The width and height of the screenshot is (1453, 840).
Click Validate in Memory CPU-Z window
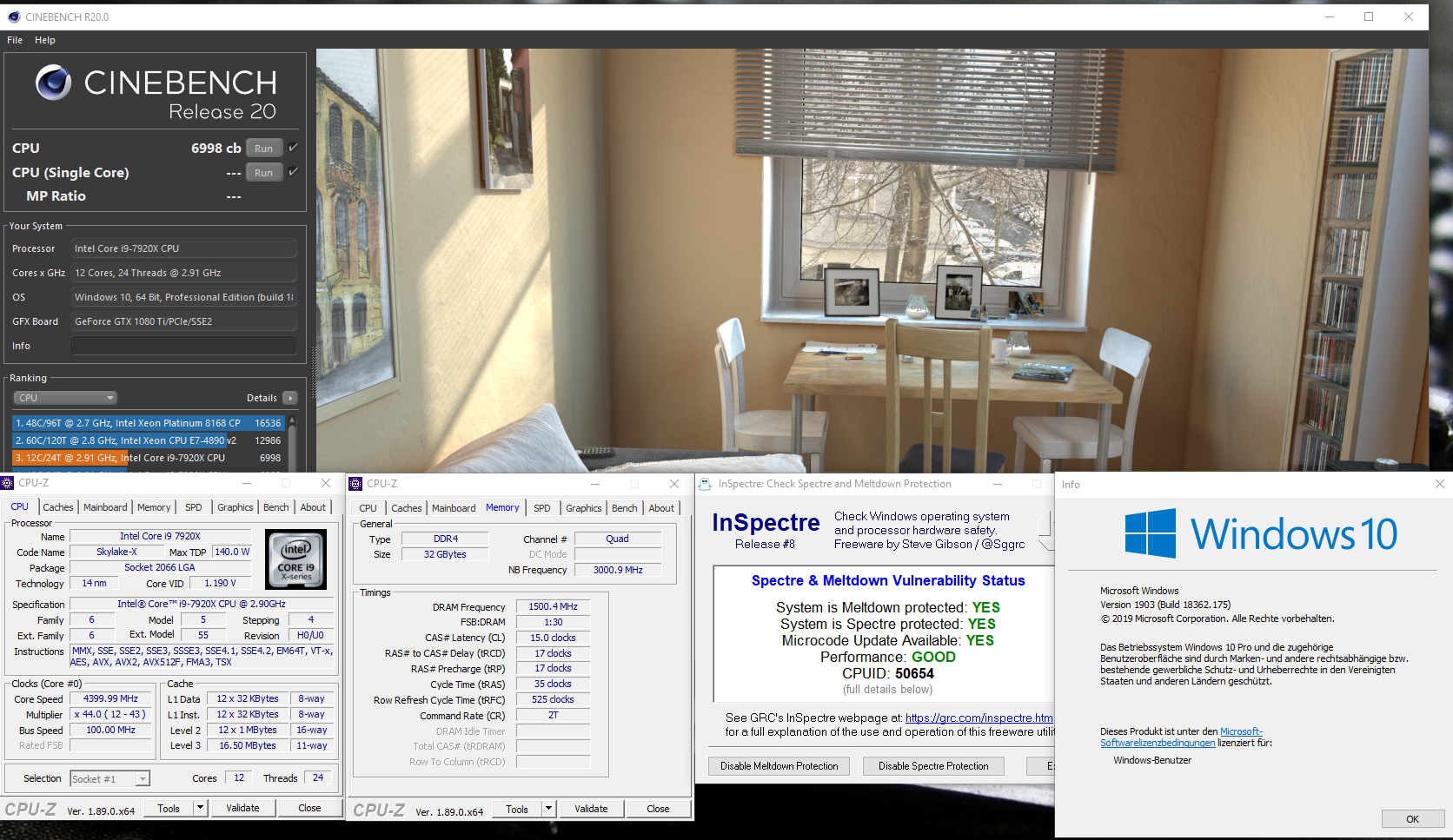click(x=591, y=810)
